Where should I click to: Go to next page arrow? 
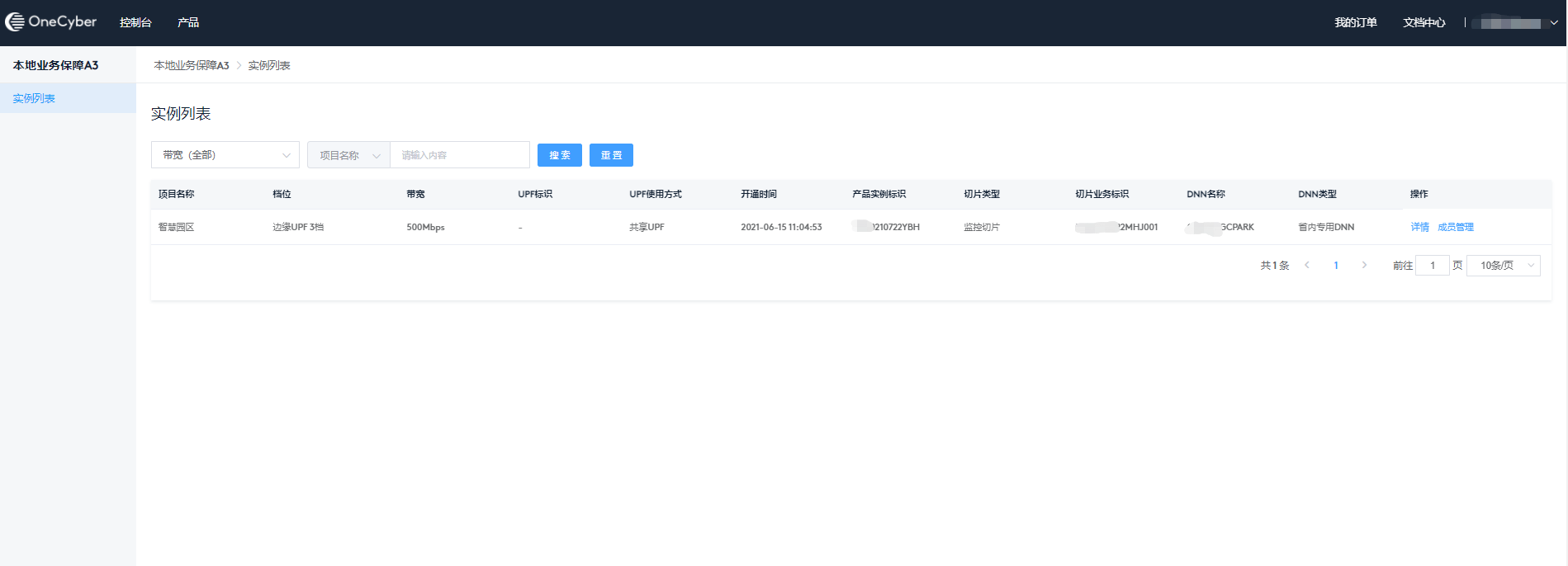click(1364, 265)
